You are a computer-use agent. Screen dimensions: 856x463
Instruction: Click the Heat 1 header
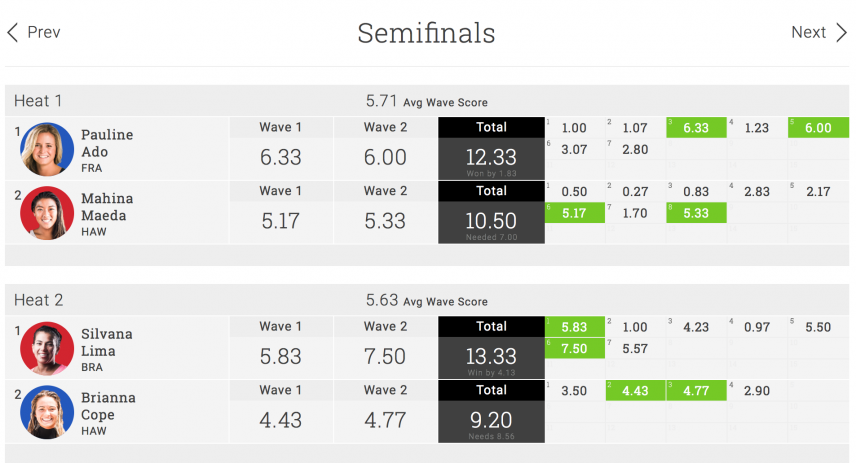38,101
